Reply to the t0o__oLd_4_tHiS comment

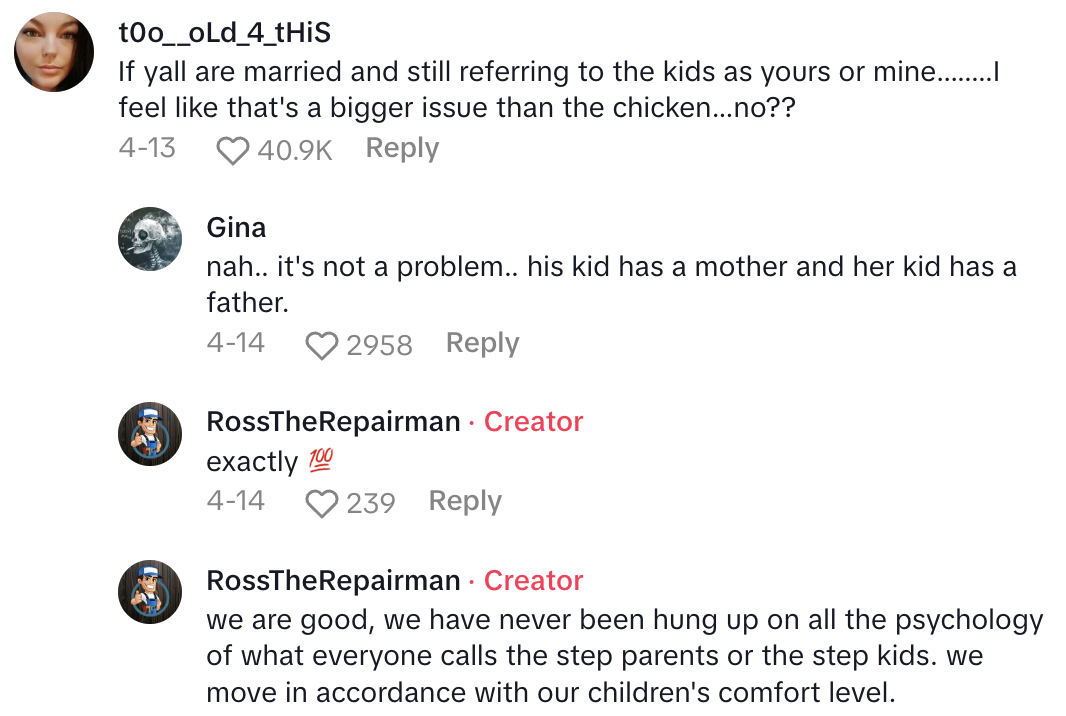402,148
